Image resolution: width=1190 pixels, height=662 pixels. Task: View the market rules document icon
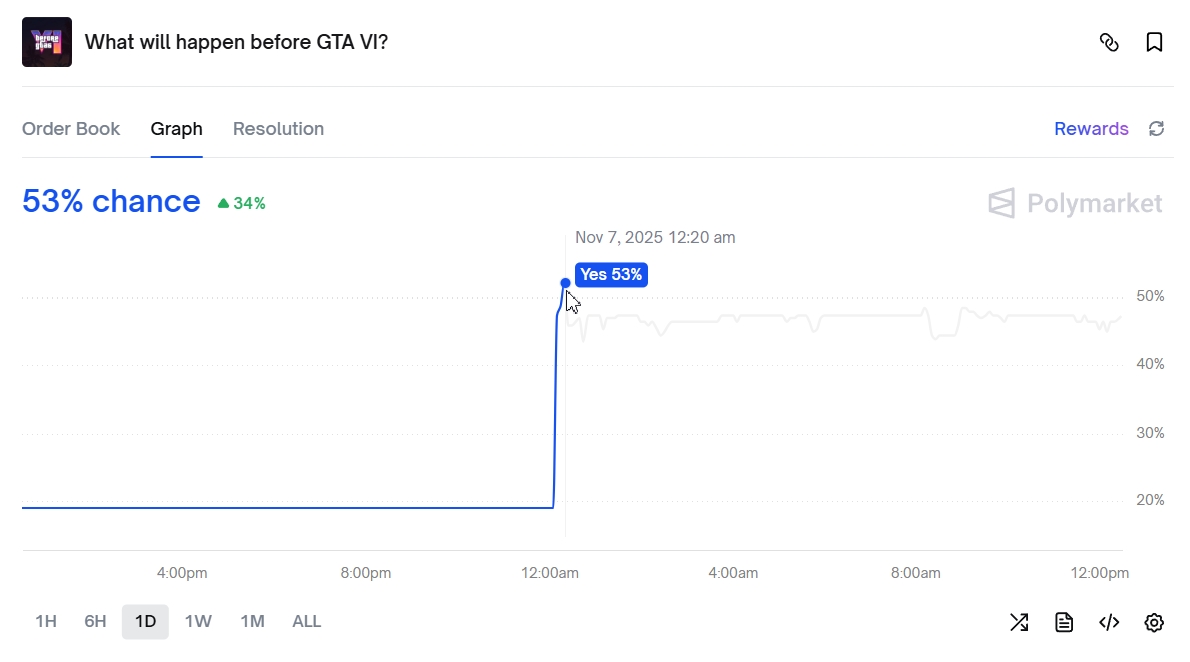point(1064,622)
